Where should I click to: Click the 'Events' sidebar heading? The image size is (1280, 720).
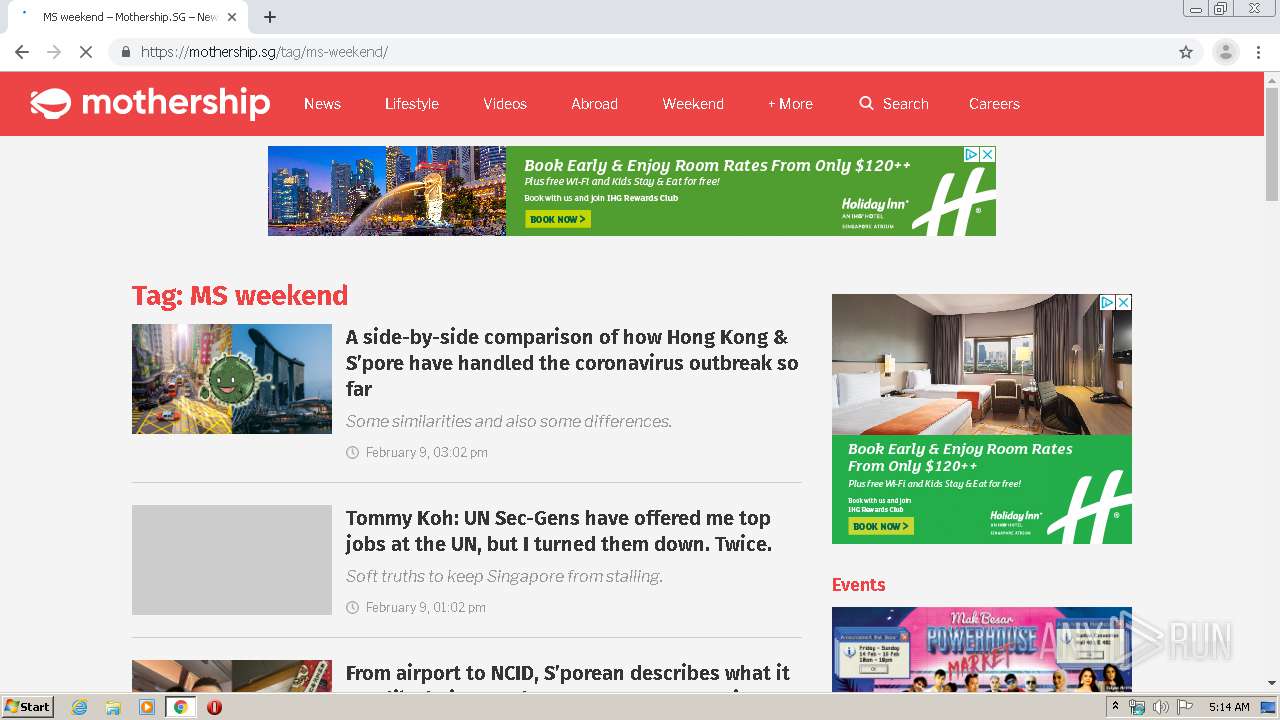click(x=859, y=585)
